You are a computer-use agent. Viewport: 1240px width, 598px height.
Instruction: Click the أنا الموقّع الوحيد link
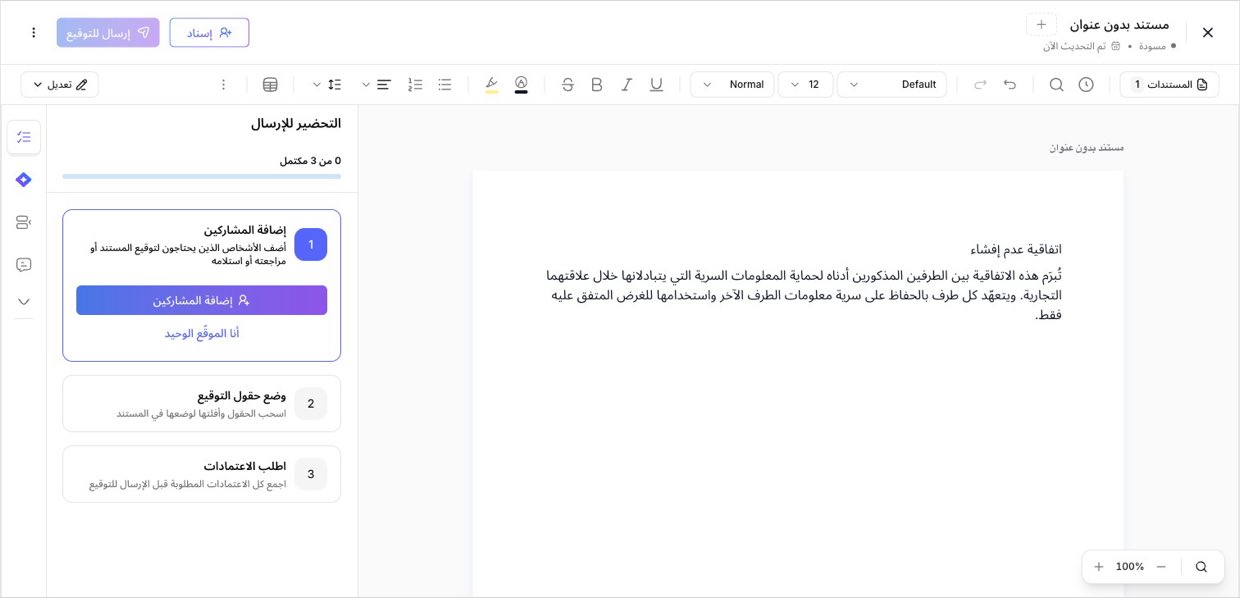tap(202, 333)
